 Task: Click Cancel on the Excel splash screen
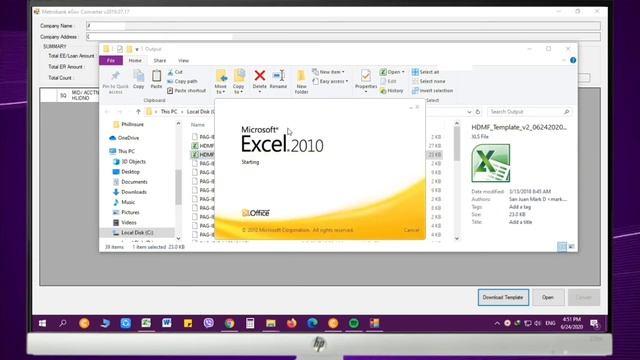pyautogui.click(x=411, y=230)
